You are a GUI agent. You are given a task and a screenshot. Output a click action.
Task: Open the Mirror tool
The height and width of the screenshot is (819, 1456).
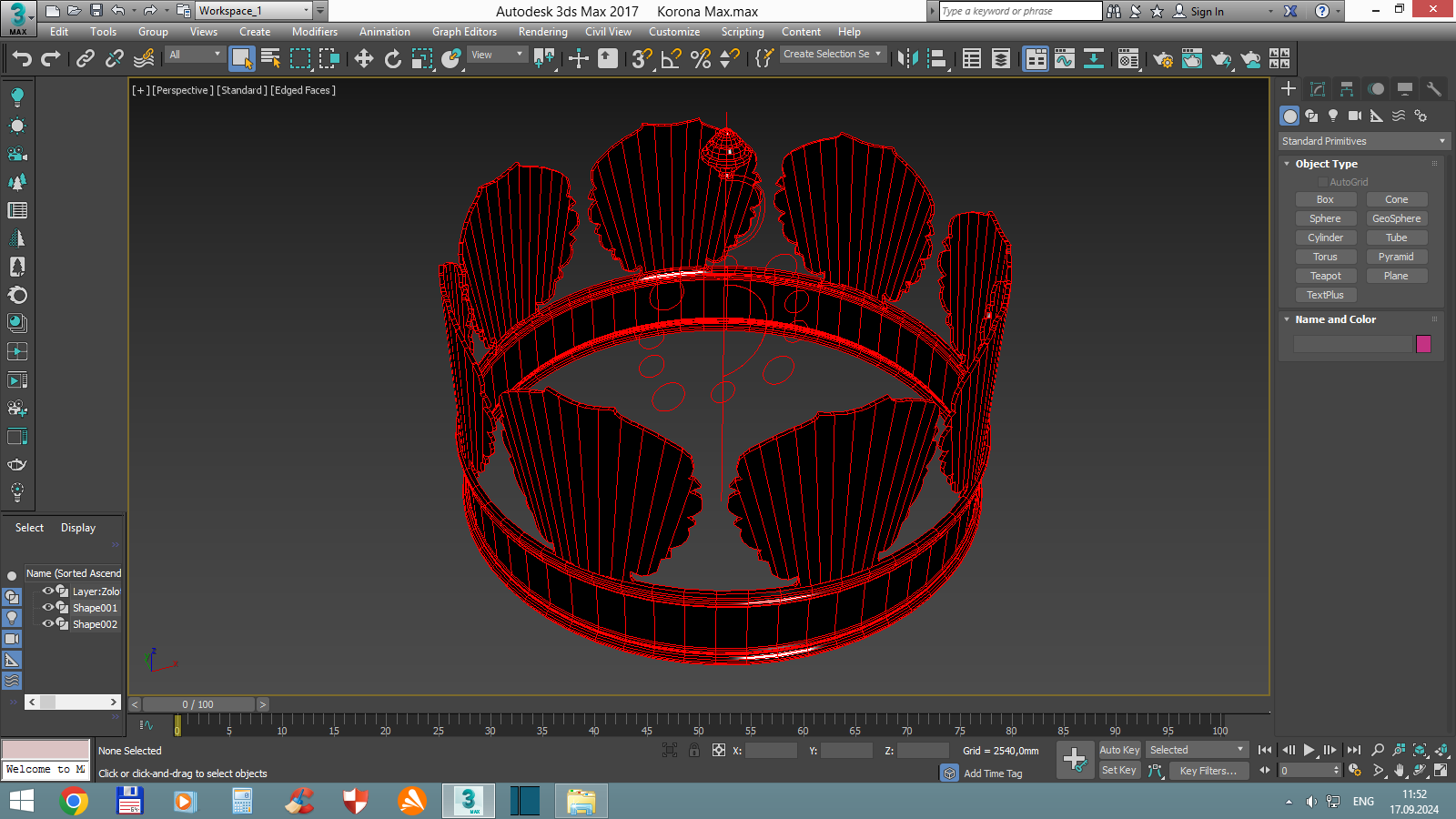(x=907, y=59)
